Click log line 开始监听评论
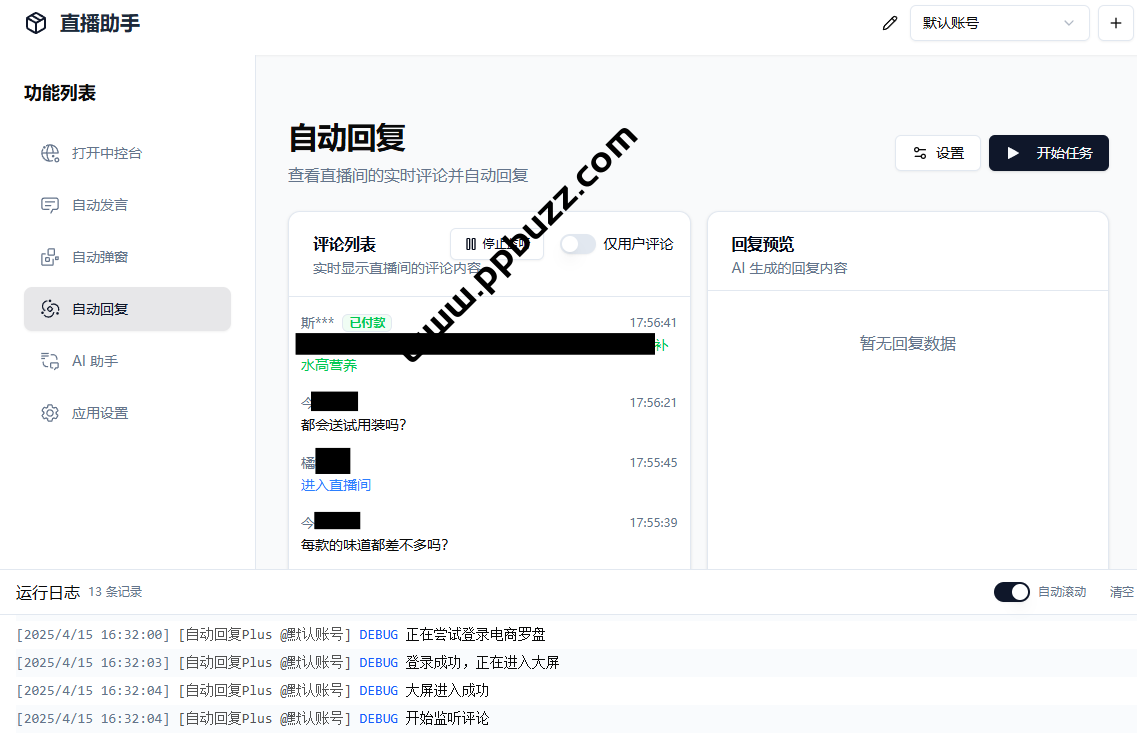 [x=447, y=718]
